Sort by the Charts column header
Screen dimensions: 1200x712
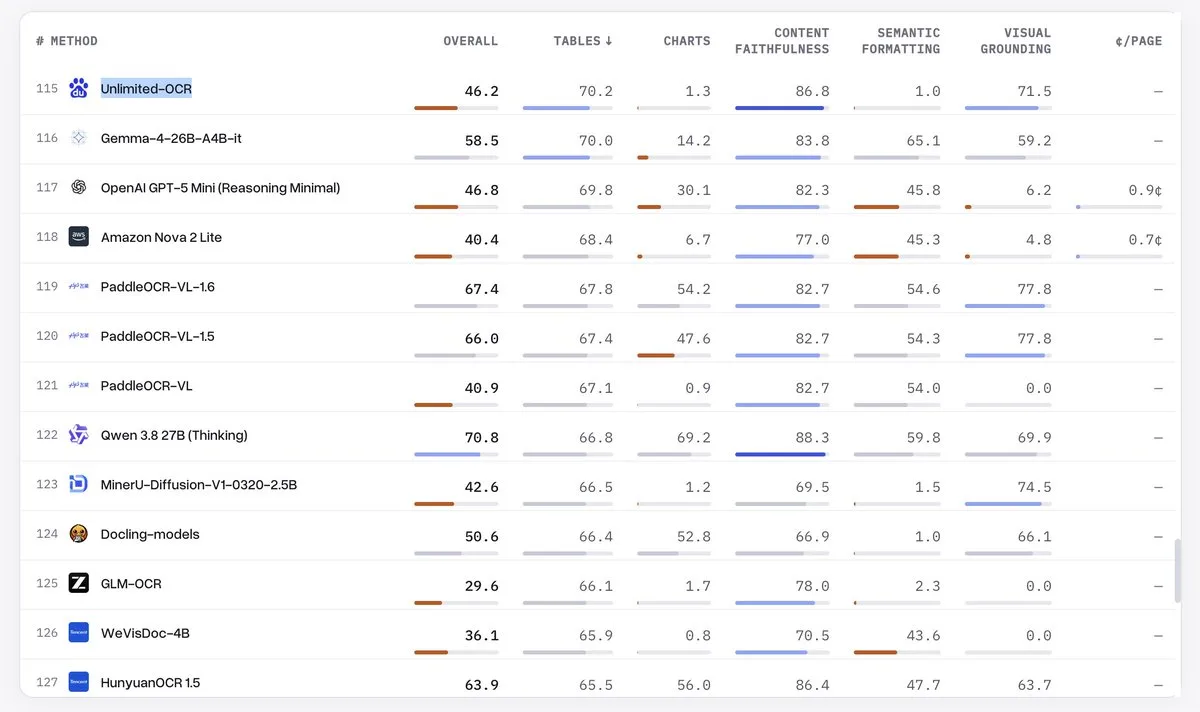pos(687,41)
